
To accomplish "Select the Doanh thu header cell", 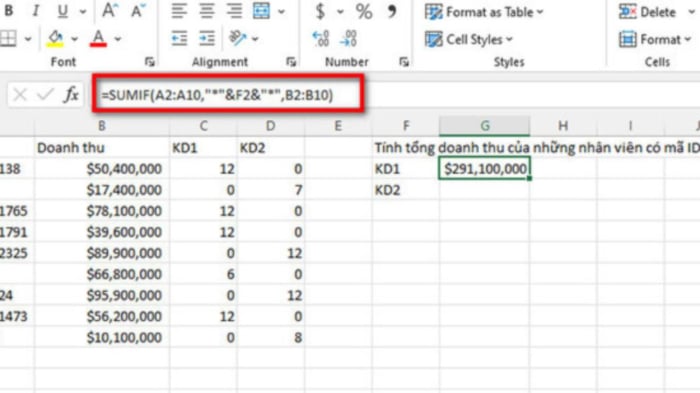I will tap(102, 148).
